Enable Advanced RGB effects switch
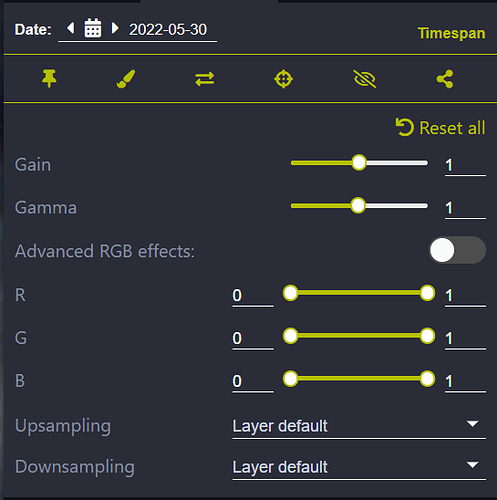 point(457,250)
